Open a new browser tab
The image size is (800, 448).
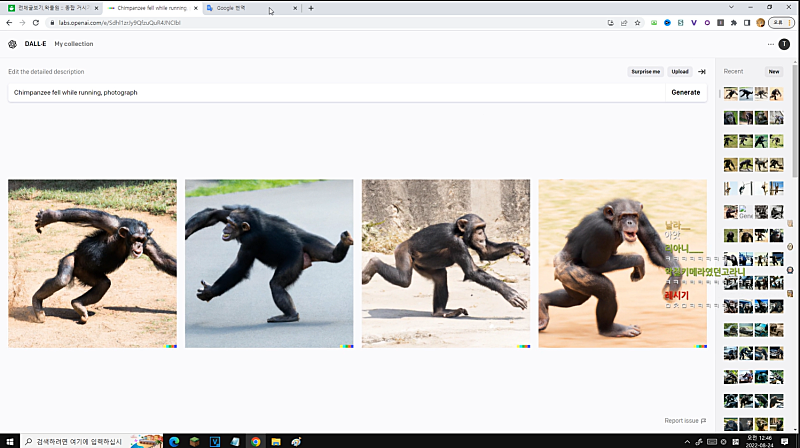311,8
